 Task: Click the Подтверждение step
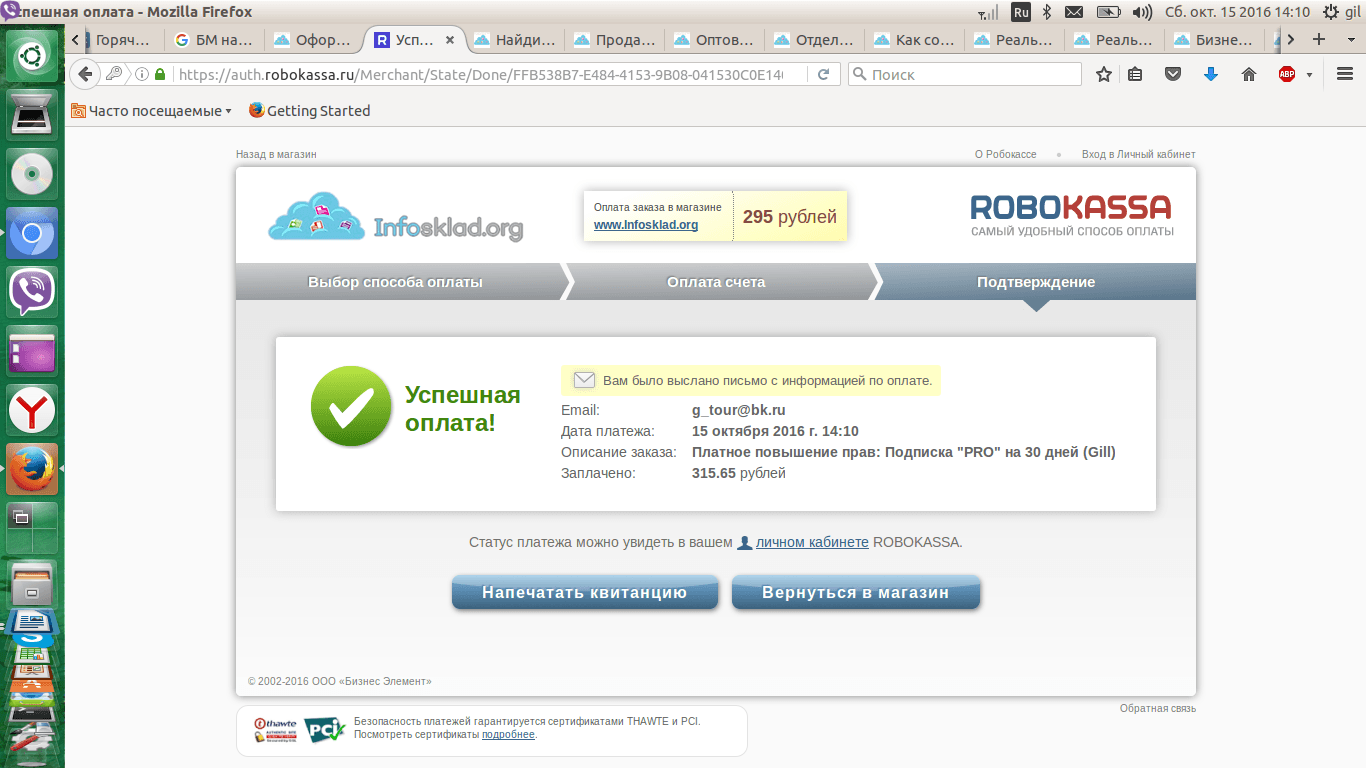point(1036,282)
